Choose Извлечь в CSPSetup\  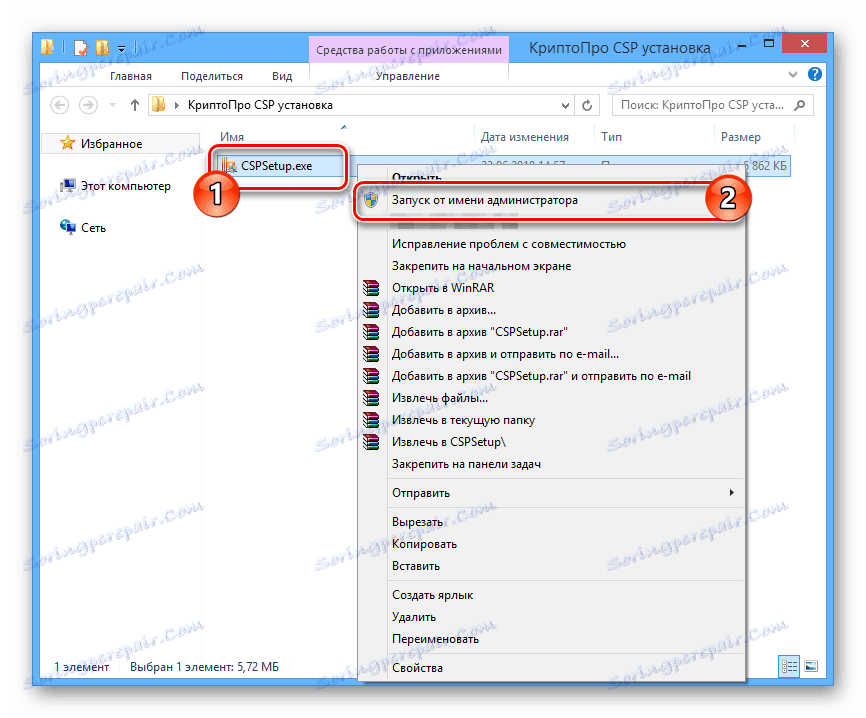click(551, 442)
